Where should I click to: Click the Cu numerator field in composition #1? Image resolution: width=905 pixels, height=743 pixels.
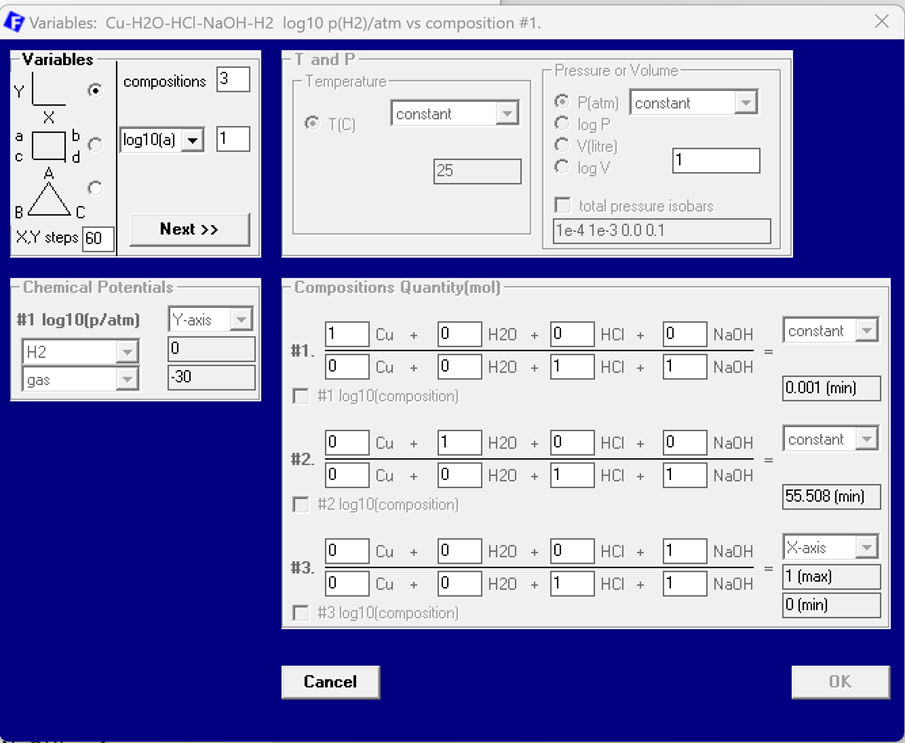coord(347,335)
